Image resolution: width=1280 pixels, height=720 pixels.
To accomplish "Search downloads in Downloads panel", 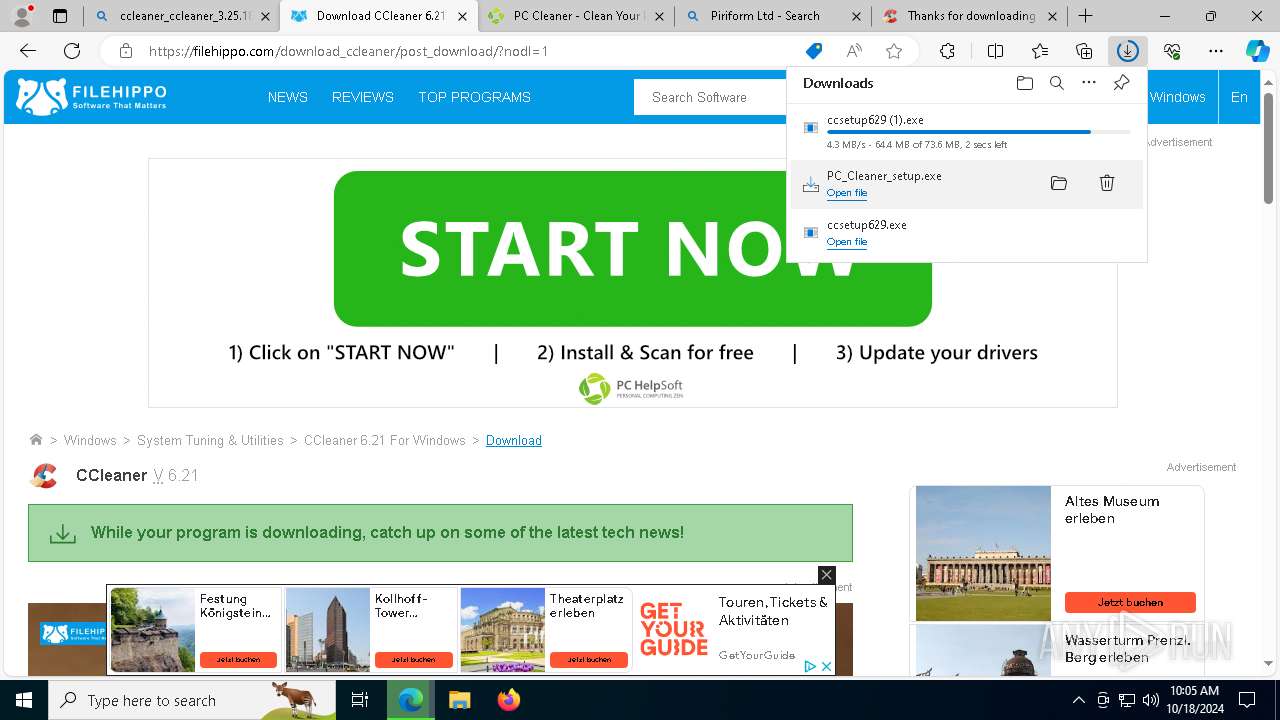I will point(1056,83).
